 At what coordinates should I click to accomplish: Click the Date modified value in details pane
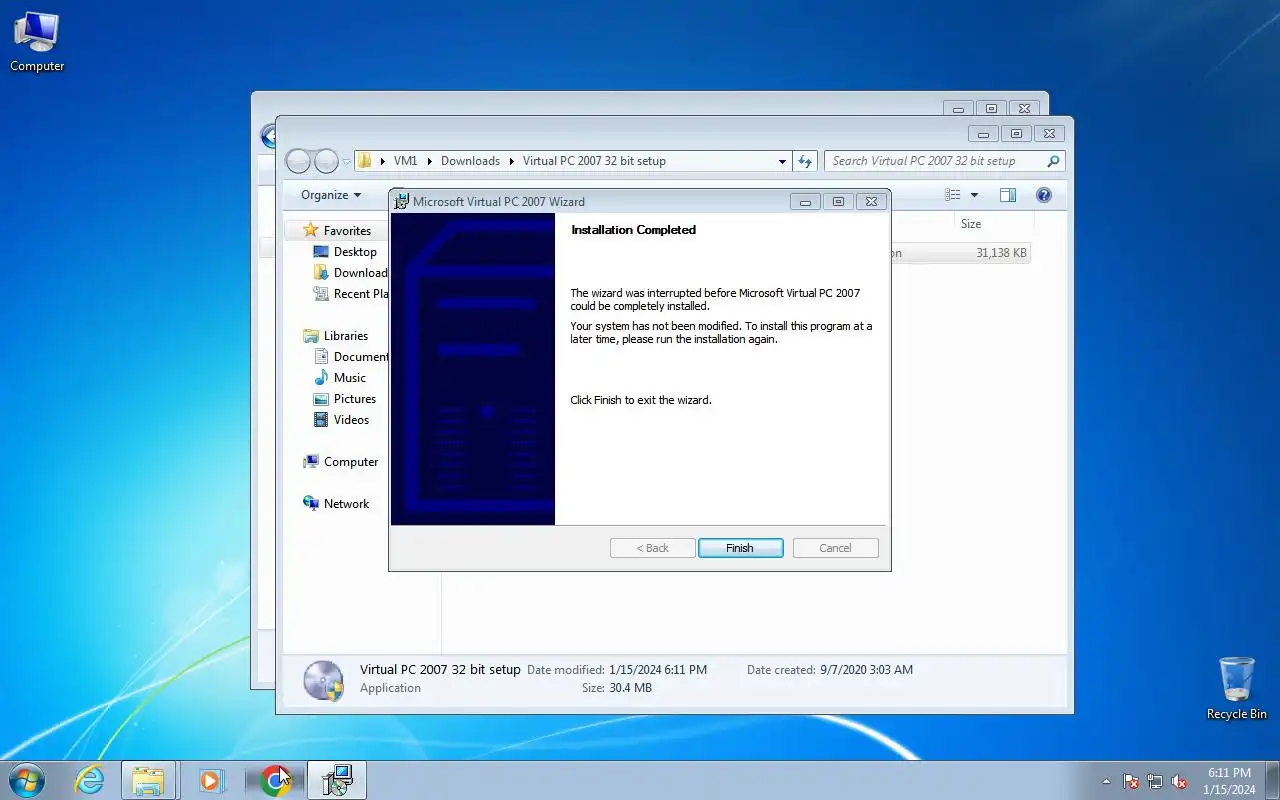pos(657,670)
